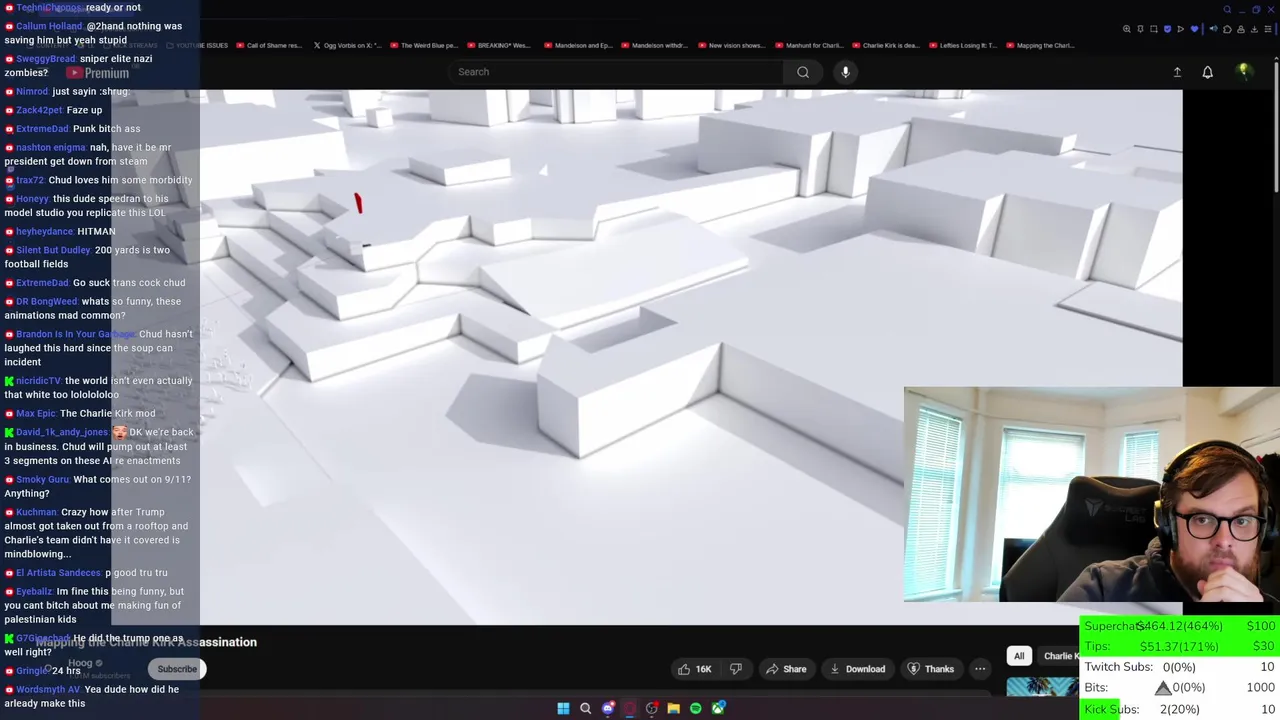
Task: Select the 'Charlie K' filter chip
Action: click(1060, 656)
